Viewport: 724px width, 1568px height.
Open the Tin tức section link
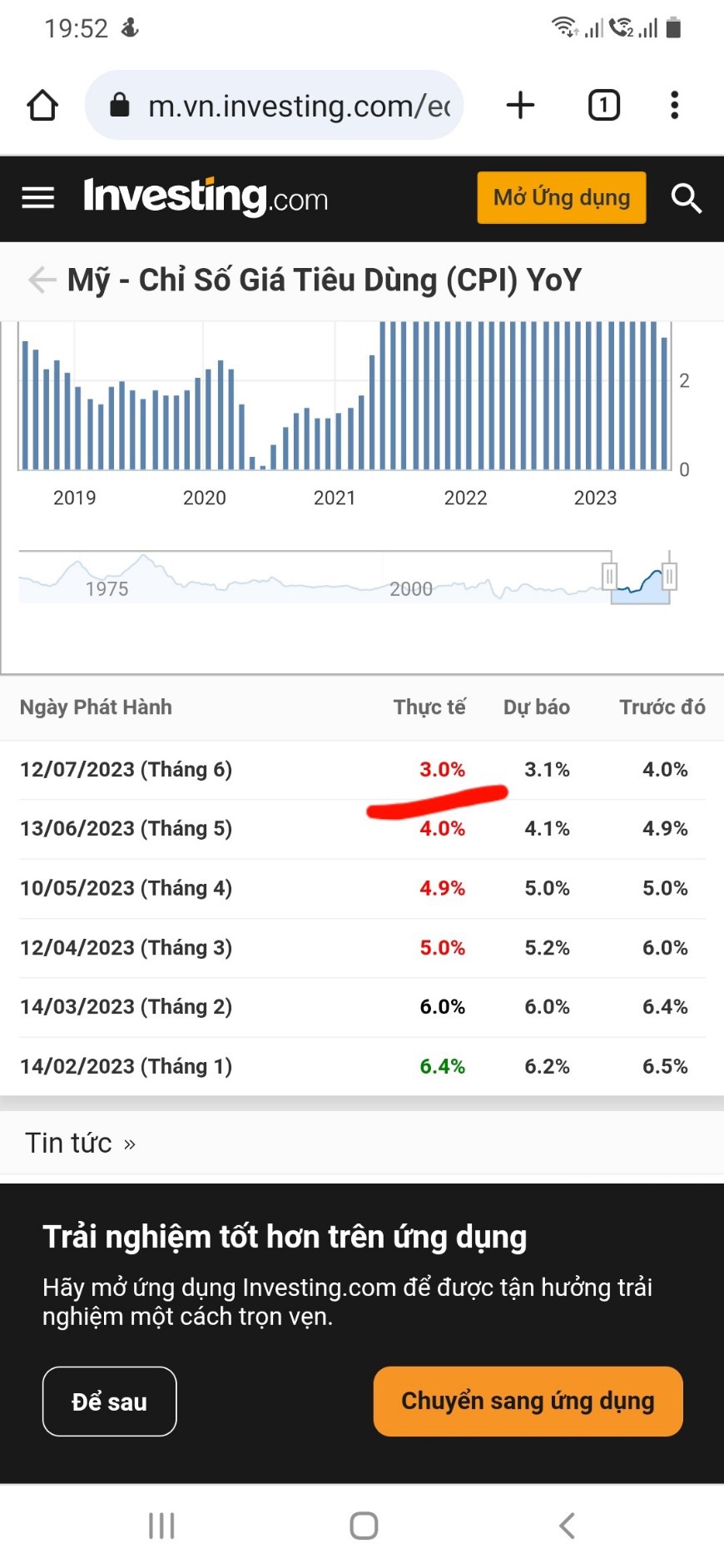click(80, 1144)
